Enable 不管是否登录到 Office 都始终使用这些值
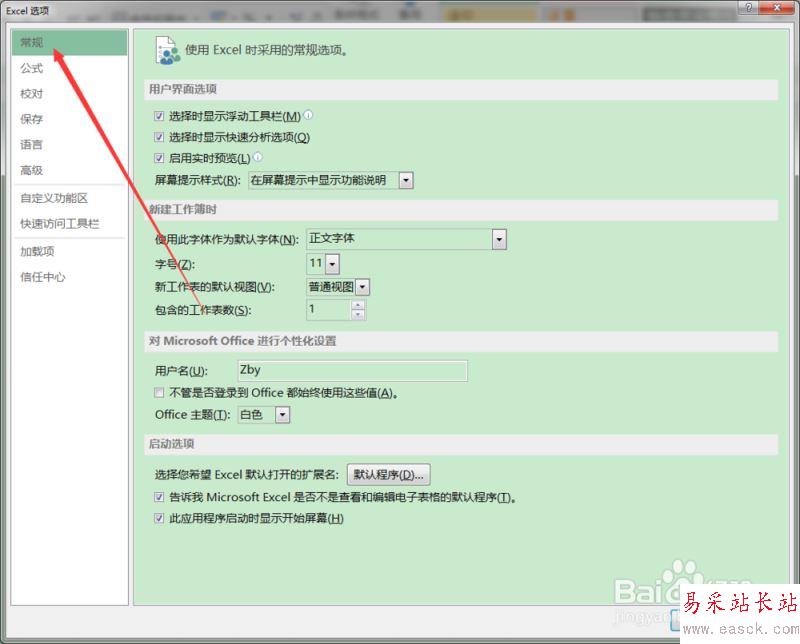800x644 pixels. (x=159, y=392)
